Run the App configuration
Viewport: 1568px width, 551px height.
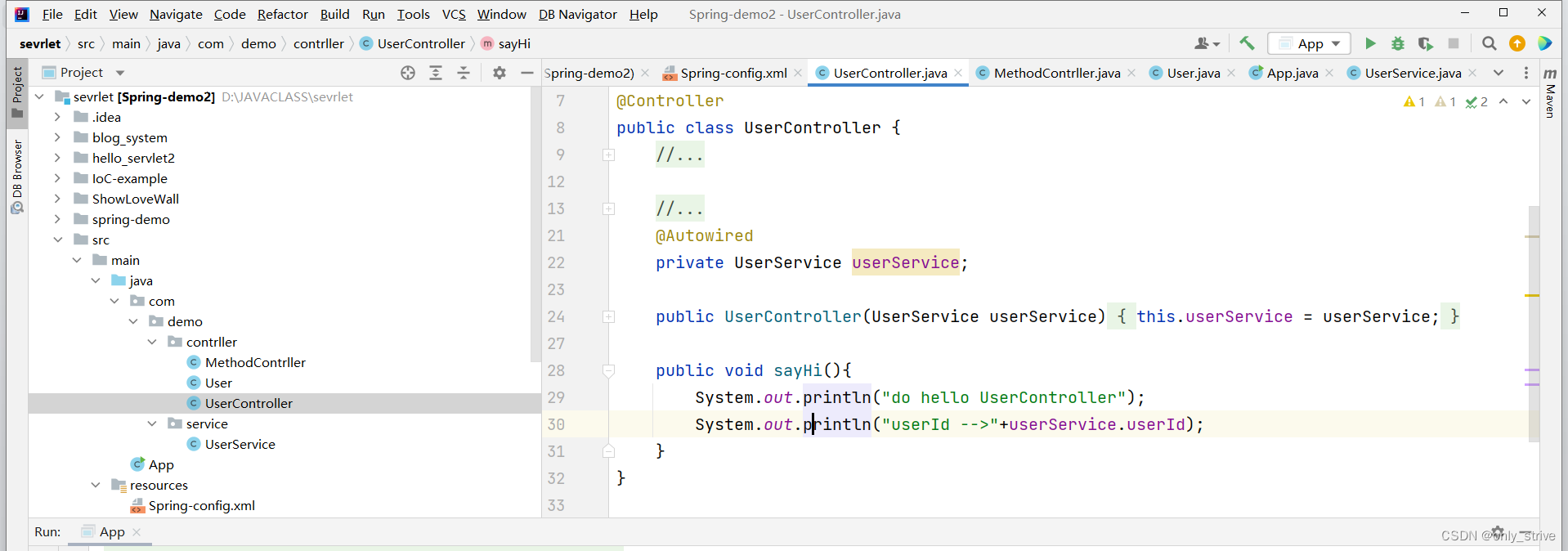pos(1370,43)
